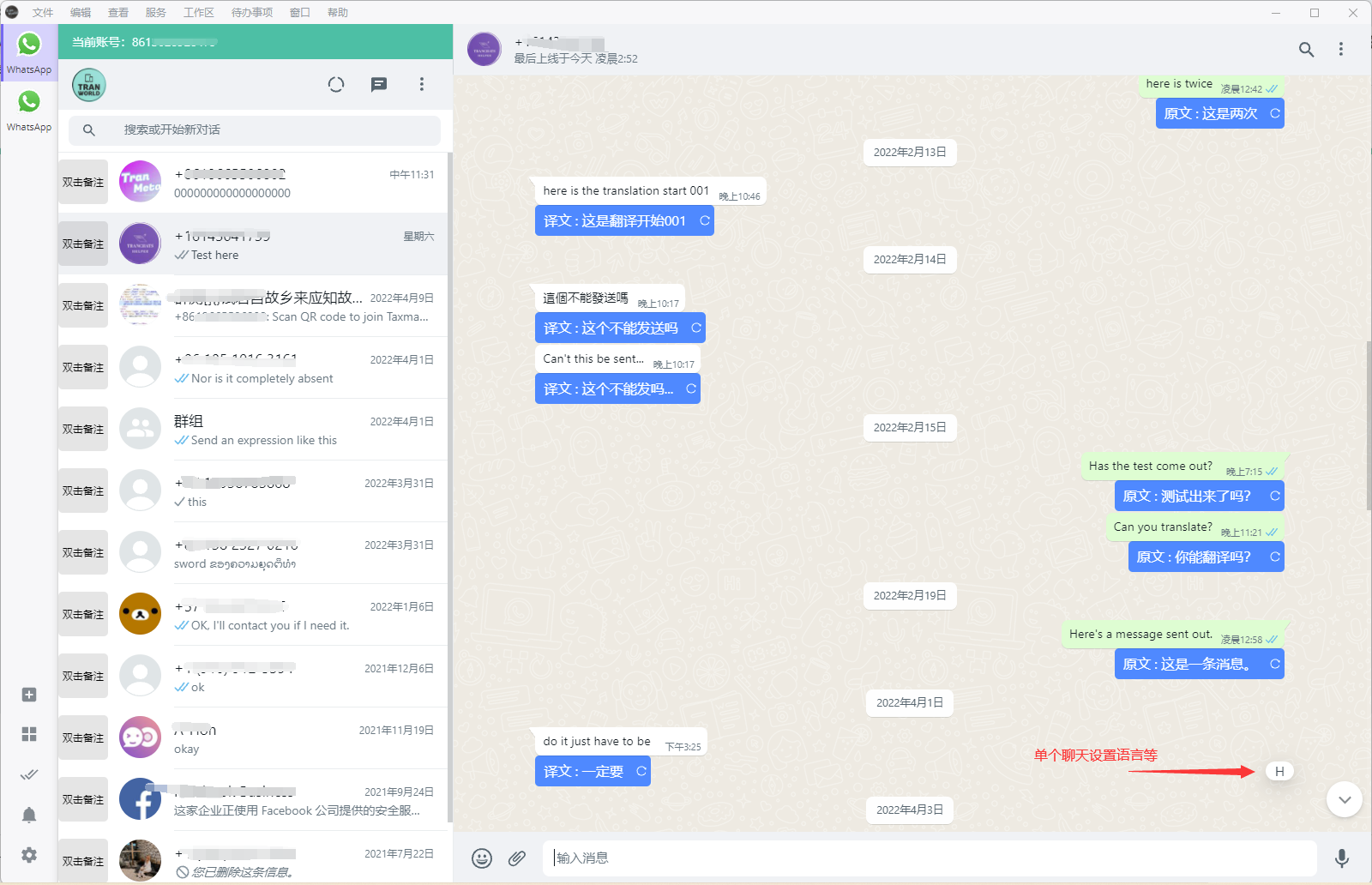The image size is (1372, 885).
Task: Open in-chat search with the magnifier icon
Action: (x=1306, y=49)
